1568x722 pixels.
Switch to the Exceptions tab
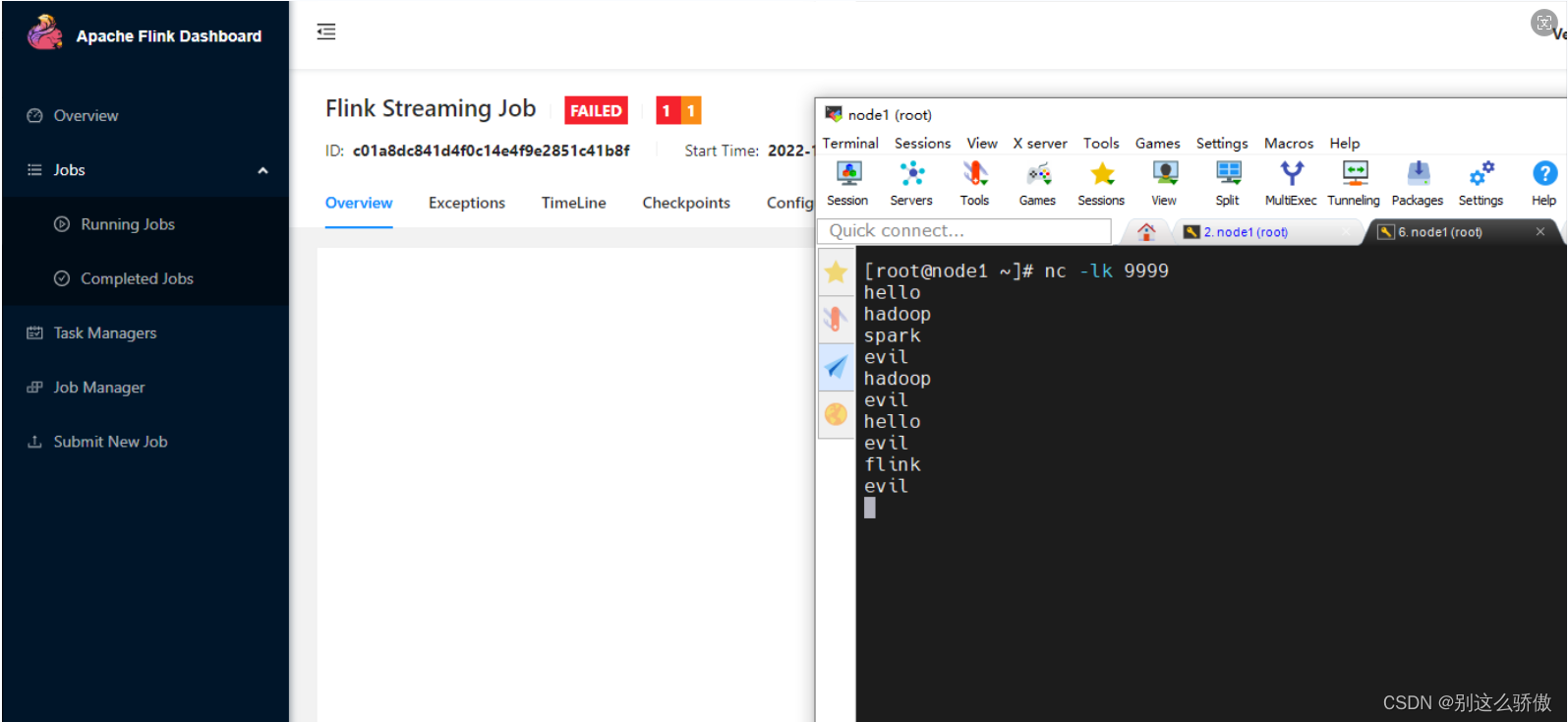(467, 203)
